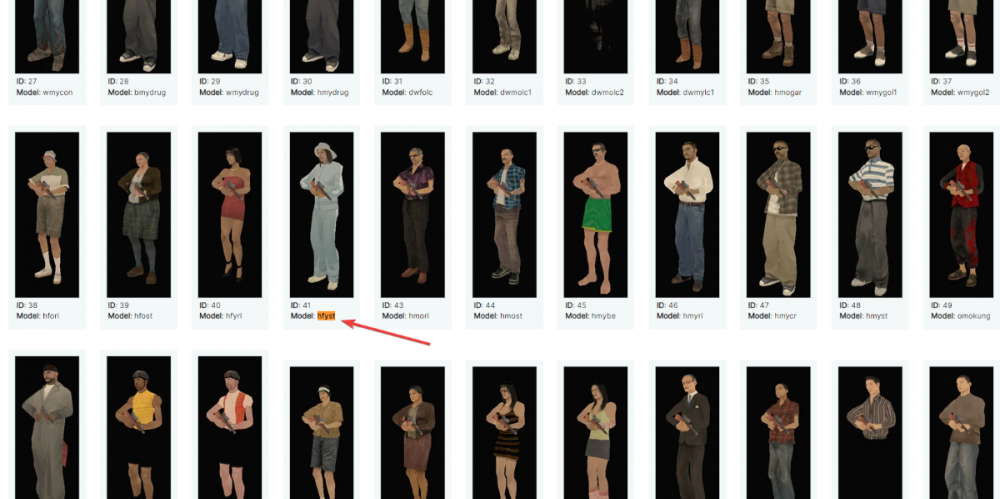The height and width of the screenshot is (499, 1000).
Task: Select the grey coverall man skin image
Action: [x=47, y=428]
